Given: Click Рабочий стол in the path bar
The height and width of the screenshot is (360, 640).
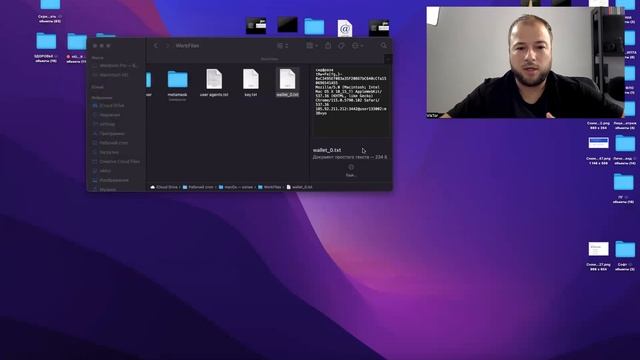Looking at the screenshot, I should 198,187.
